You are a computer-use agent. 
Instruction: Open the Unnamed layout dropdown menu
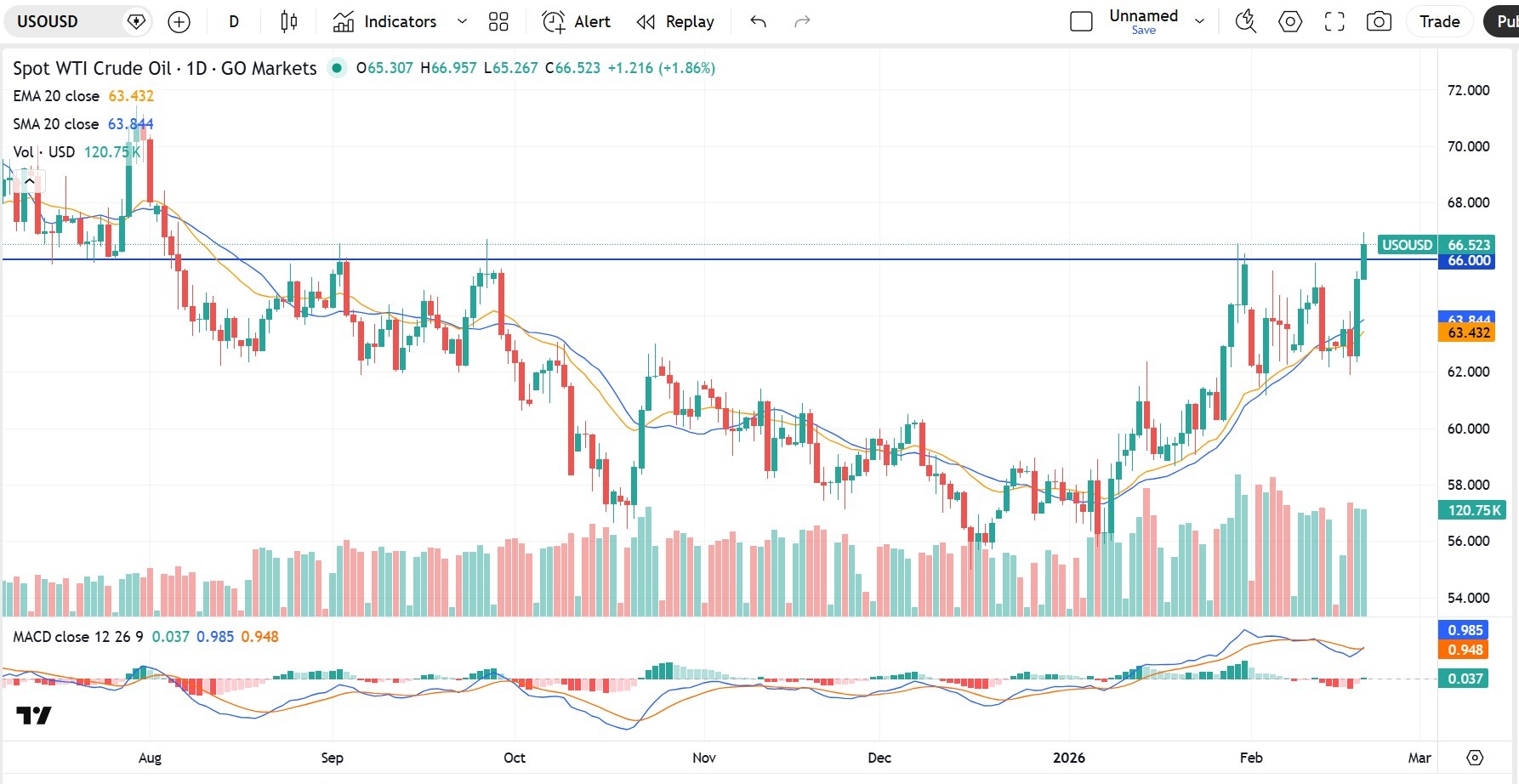(1199, 22)
